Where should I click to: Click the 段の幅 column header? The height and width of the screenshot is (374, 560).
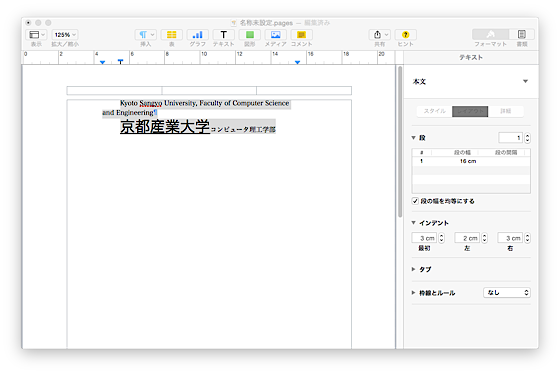coord(462,153)
